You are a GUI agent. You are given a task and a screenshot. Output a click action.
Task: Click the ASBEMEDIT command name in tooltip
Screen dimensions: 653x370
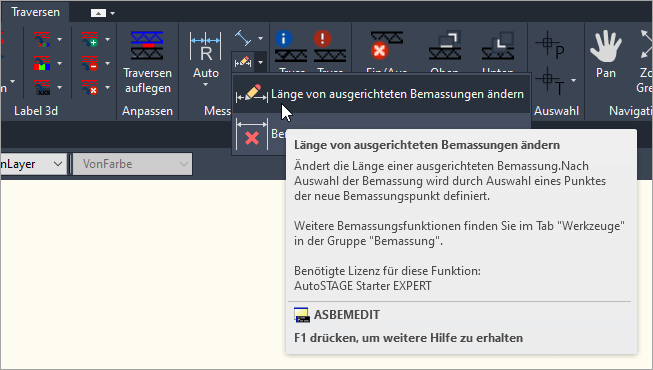[x=347, y=315]
